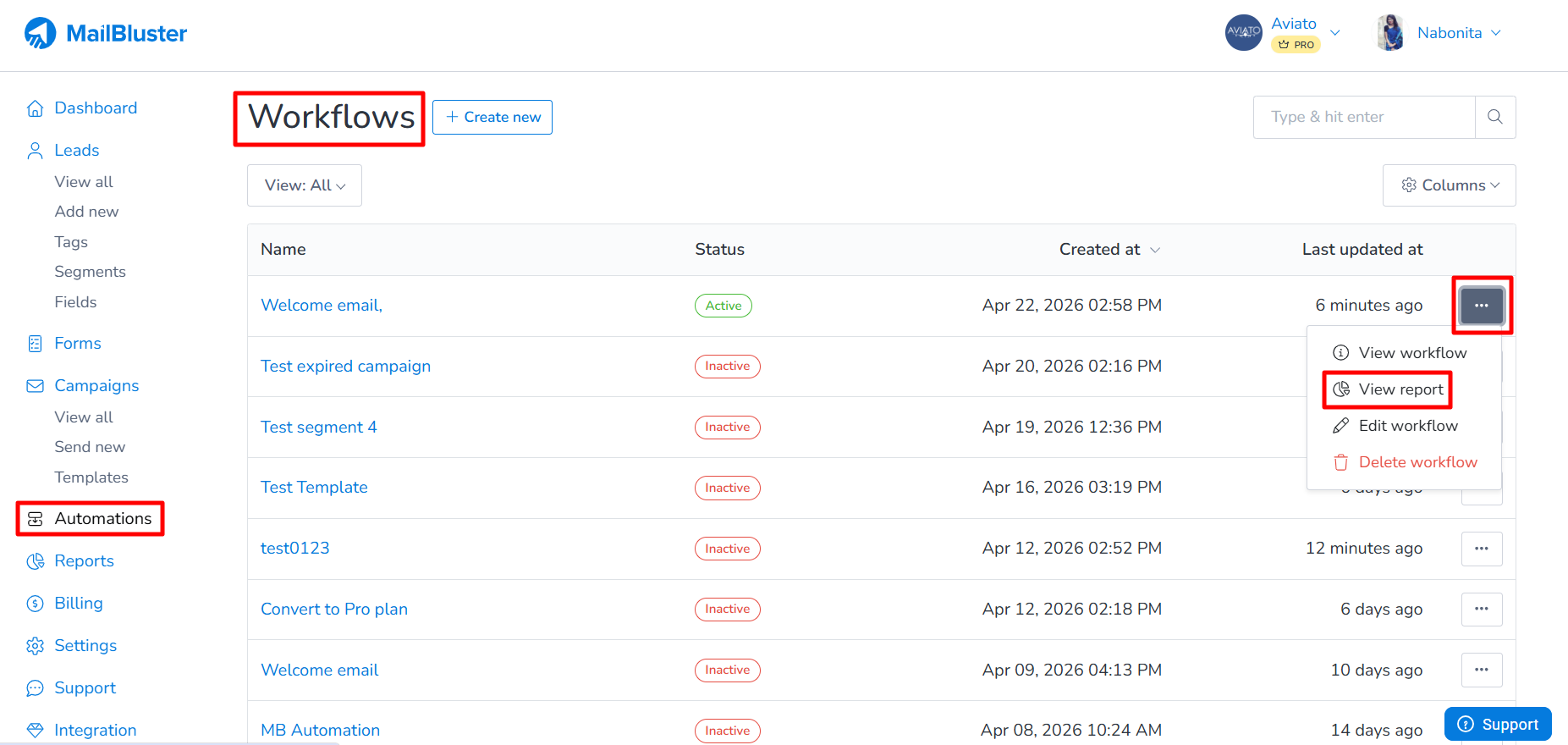Click Add new under Leads
This screenshot has width=1568, height=745.
tap(86, 212)
